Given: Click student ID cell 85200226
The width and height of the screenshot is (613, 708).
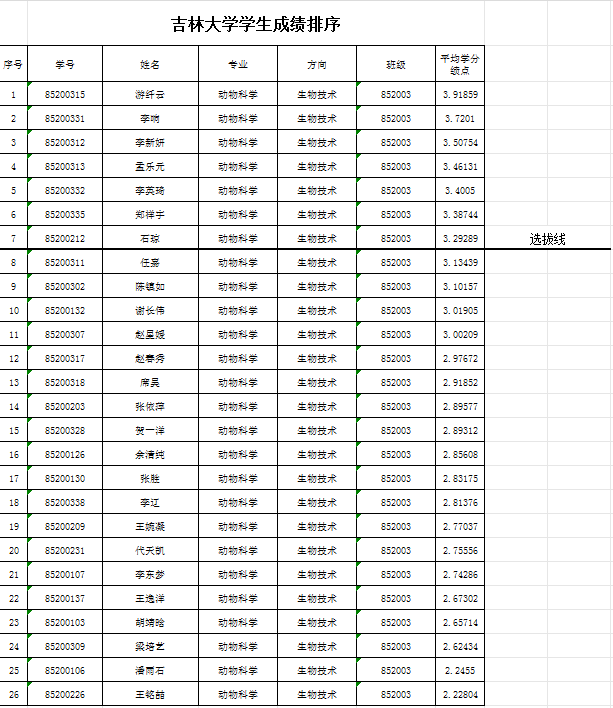Looking at the screenshot, I should (x=65, y=695).
